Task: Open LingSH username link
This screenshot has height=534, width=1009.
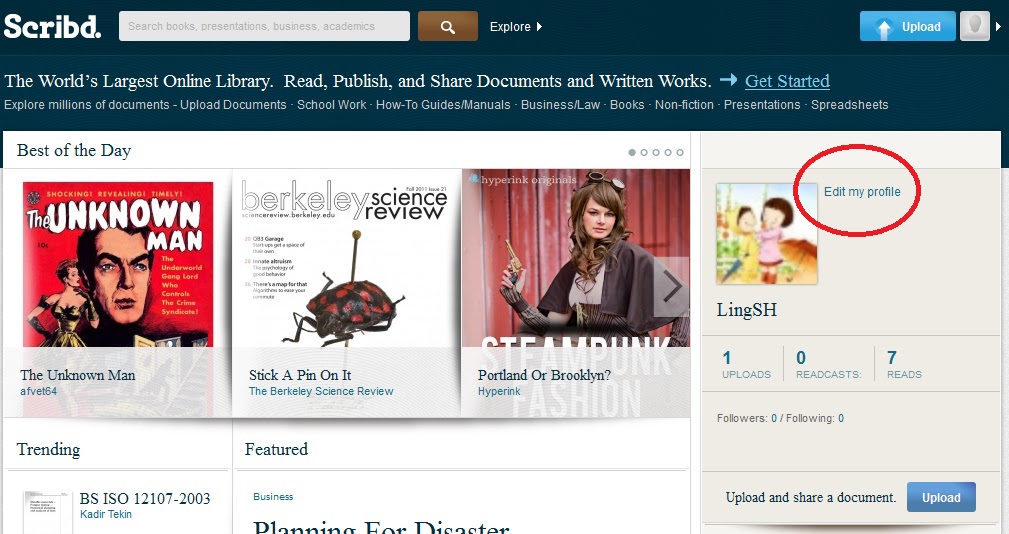Action: pos(747,310)
